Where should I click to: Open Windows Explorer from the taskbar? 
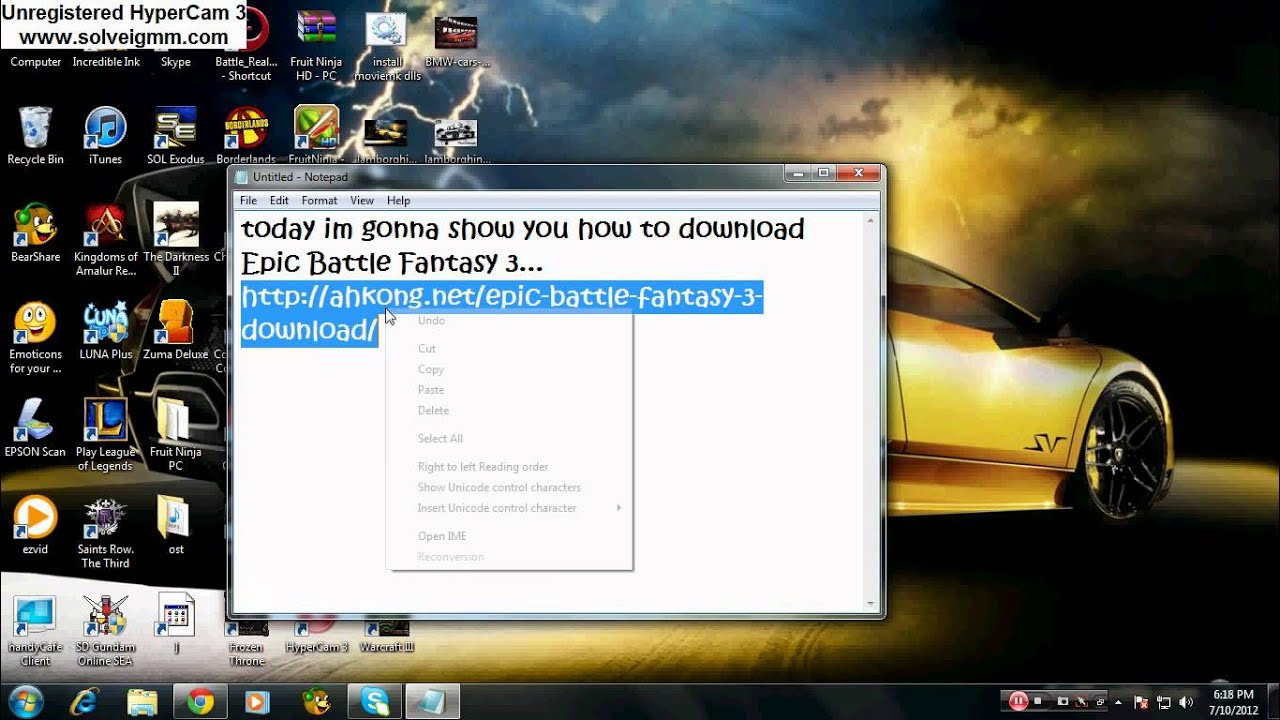pos(142,701)
